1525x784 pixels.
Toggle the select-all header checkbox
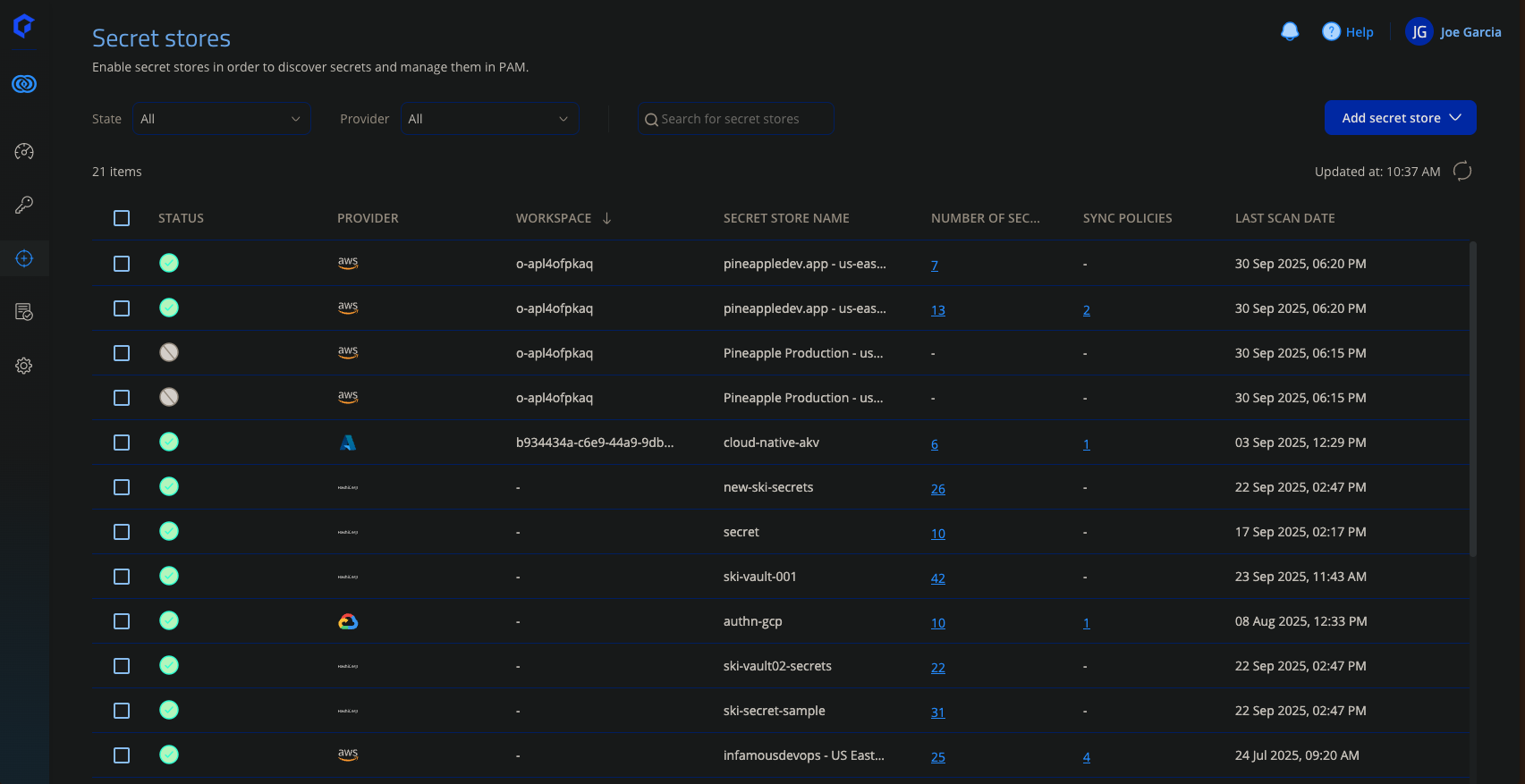122,218
